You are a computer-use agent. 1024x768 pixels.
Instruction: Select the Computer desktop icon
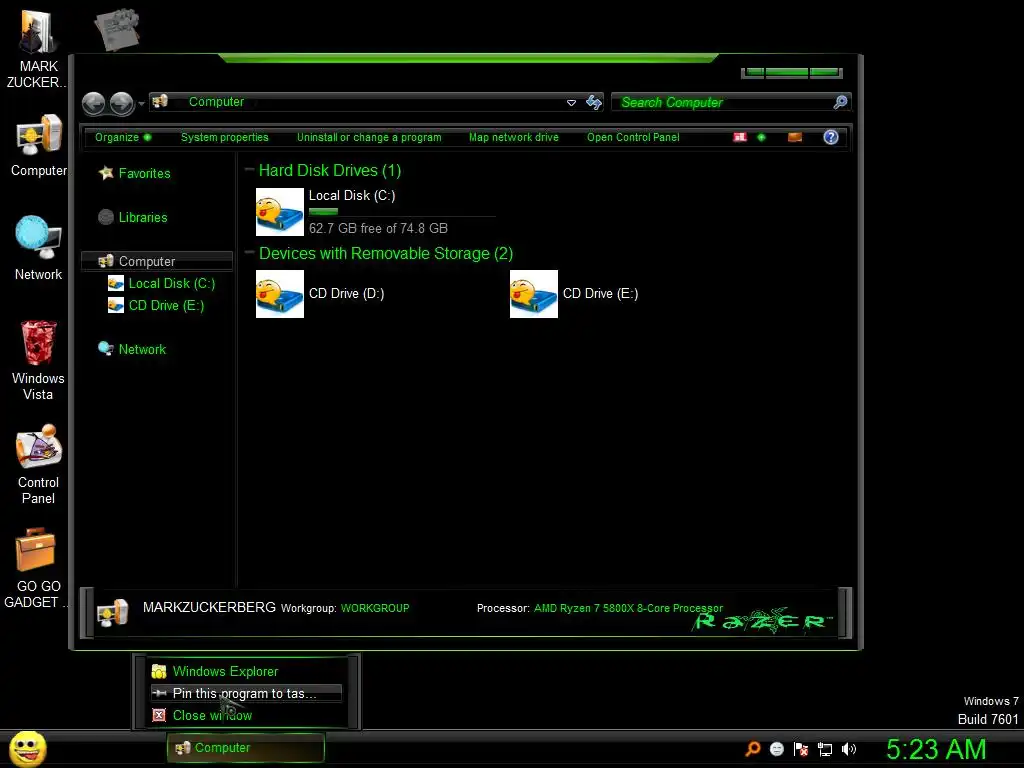click(39, 145)
